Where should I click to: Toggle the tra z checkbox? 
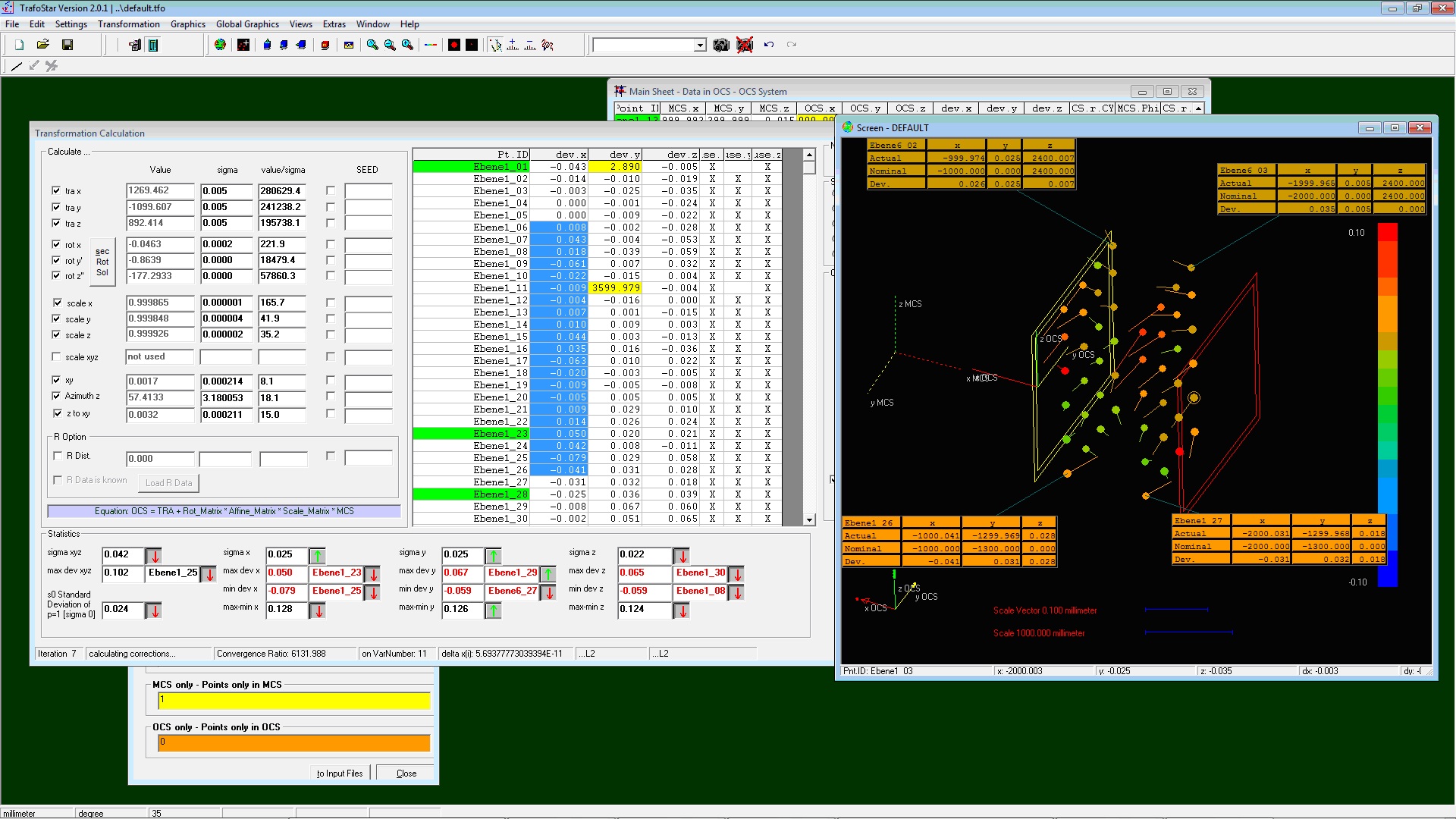[x=56, y=223]
